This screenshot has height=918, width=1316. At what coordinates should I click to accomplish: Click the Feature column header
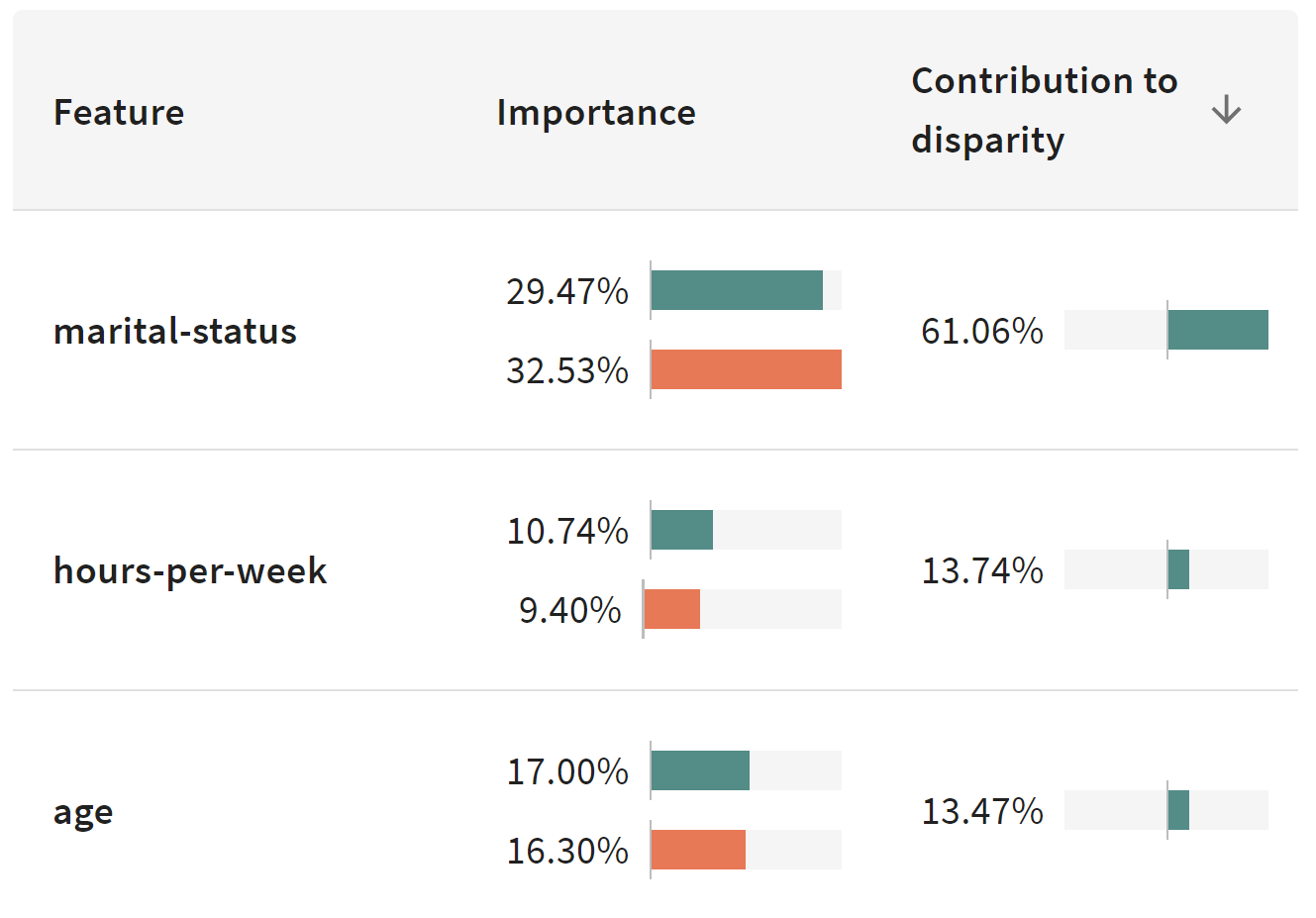click(x=119, y=112)
